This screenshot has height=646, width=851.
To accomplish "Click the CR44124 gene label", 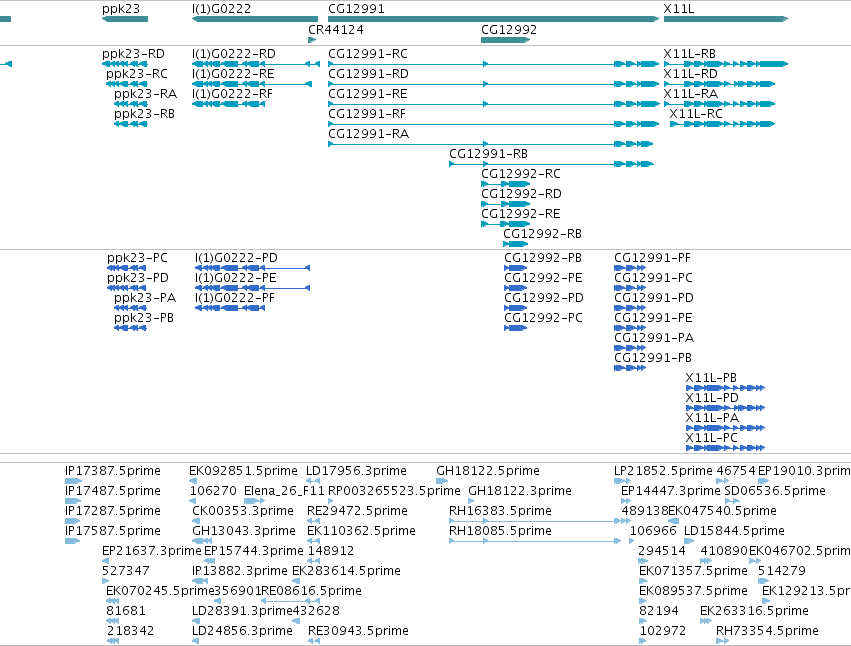I will tap(336, 30).
